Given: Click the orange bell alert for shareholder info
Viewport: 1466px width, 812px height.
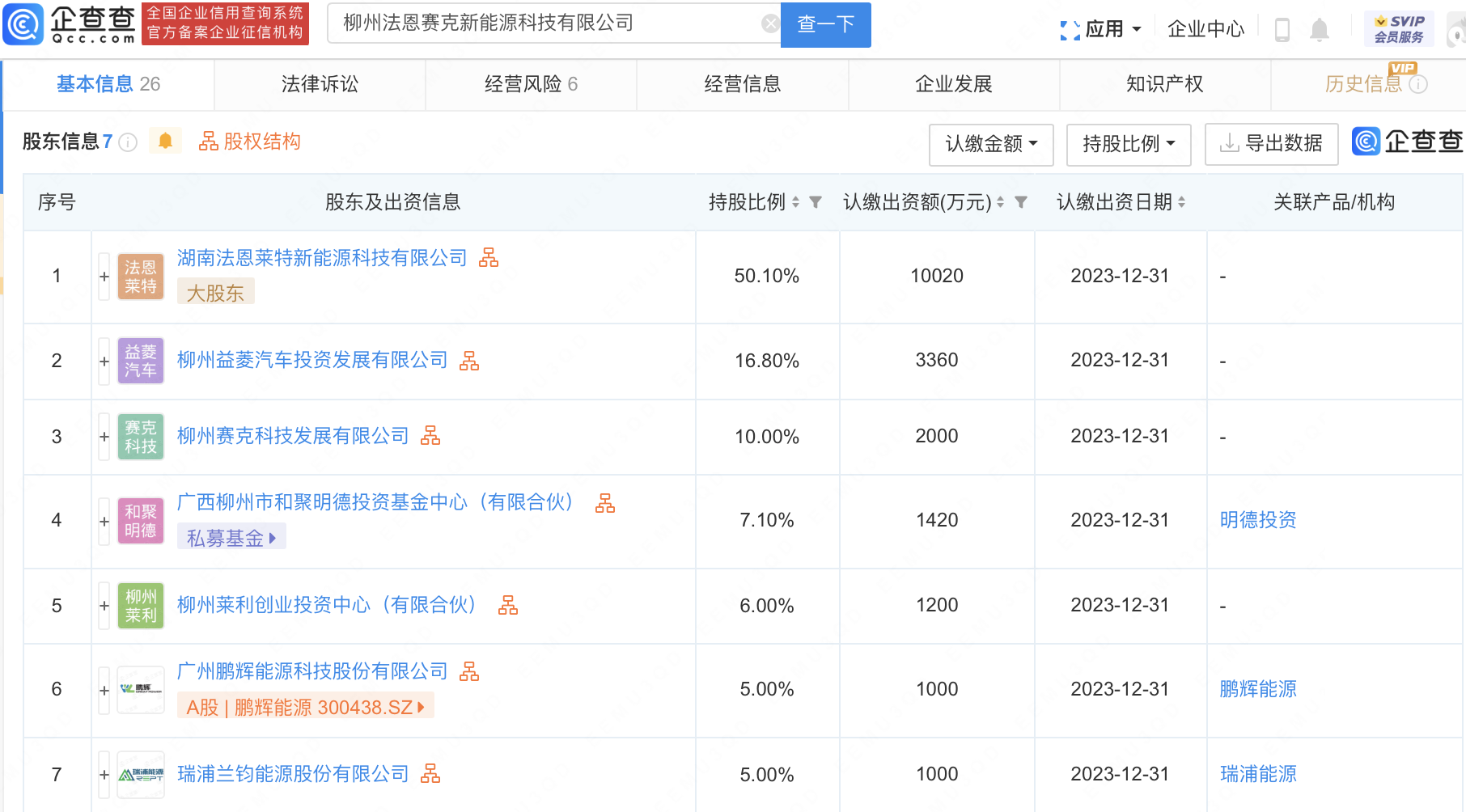Looking at the screenshot, I should point(165,142).
